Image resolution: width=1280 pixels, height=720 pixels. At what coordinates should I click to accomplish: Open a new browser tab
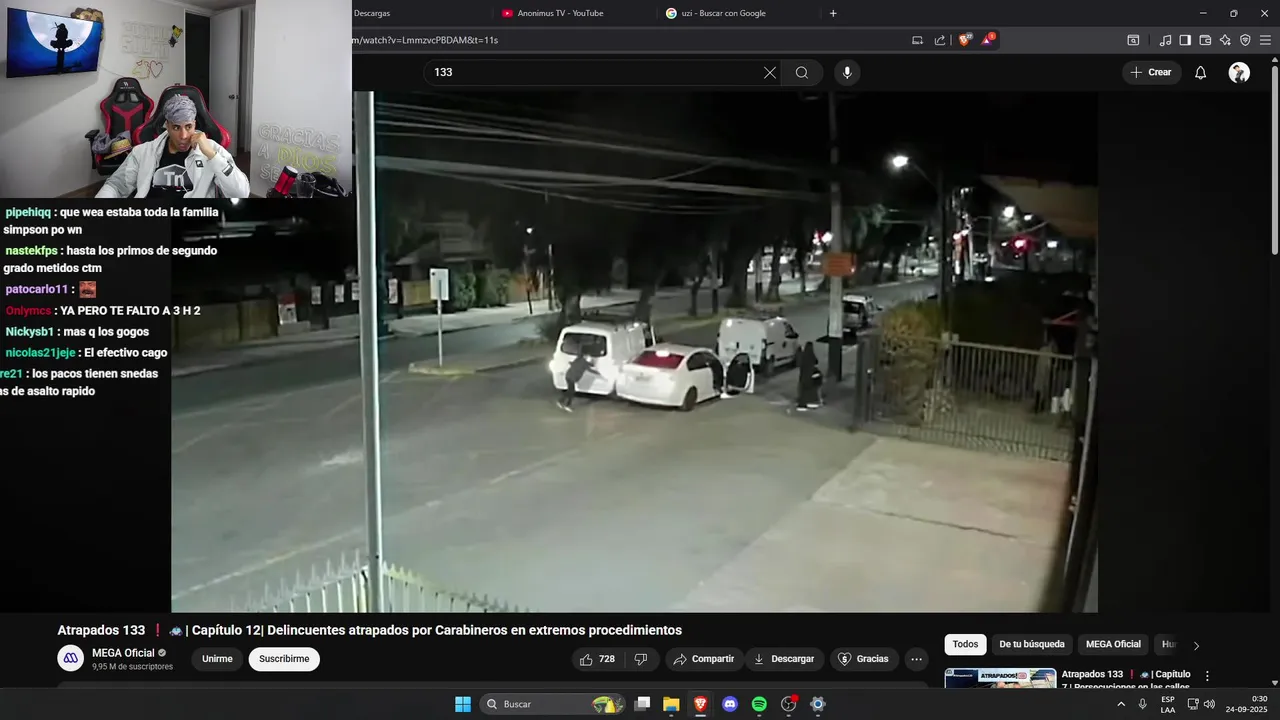[833, 13]
